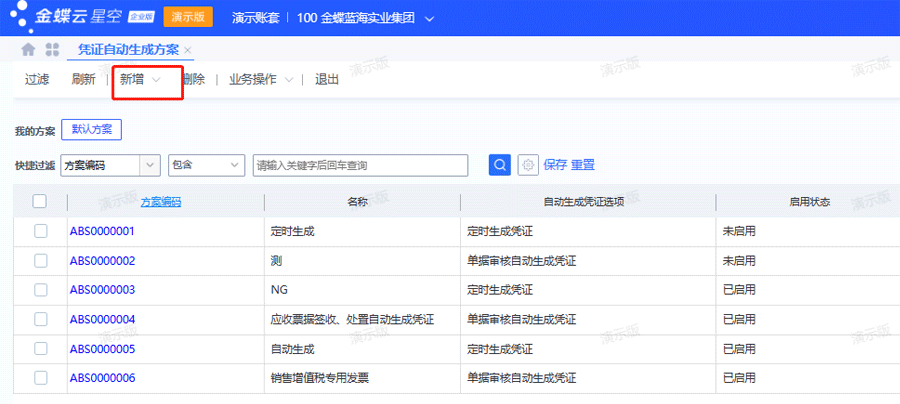Click 刷新 in the toolbar
900x404 pixels.
(x=84, y=80)
